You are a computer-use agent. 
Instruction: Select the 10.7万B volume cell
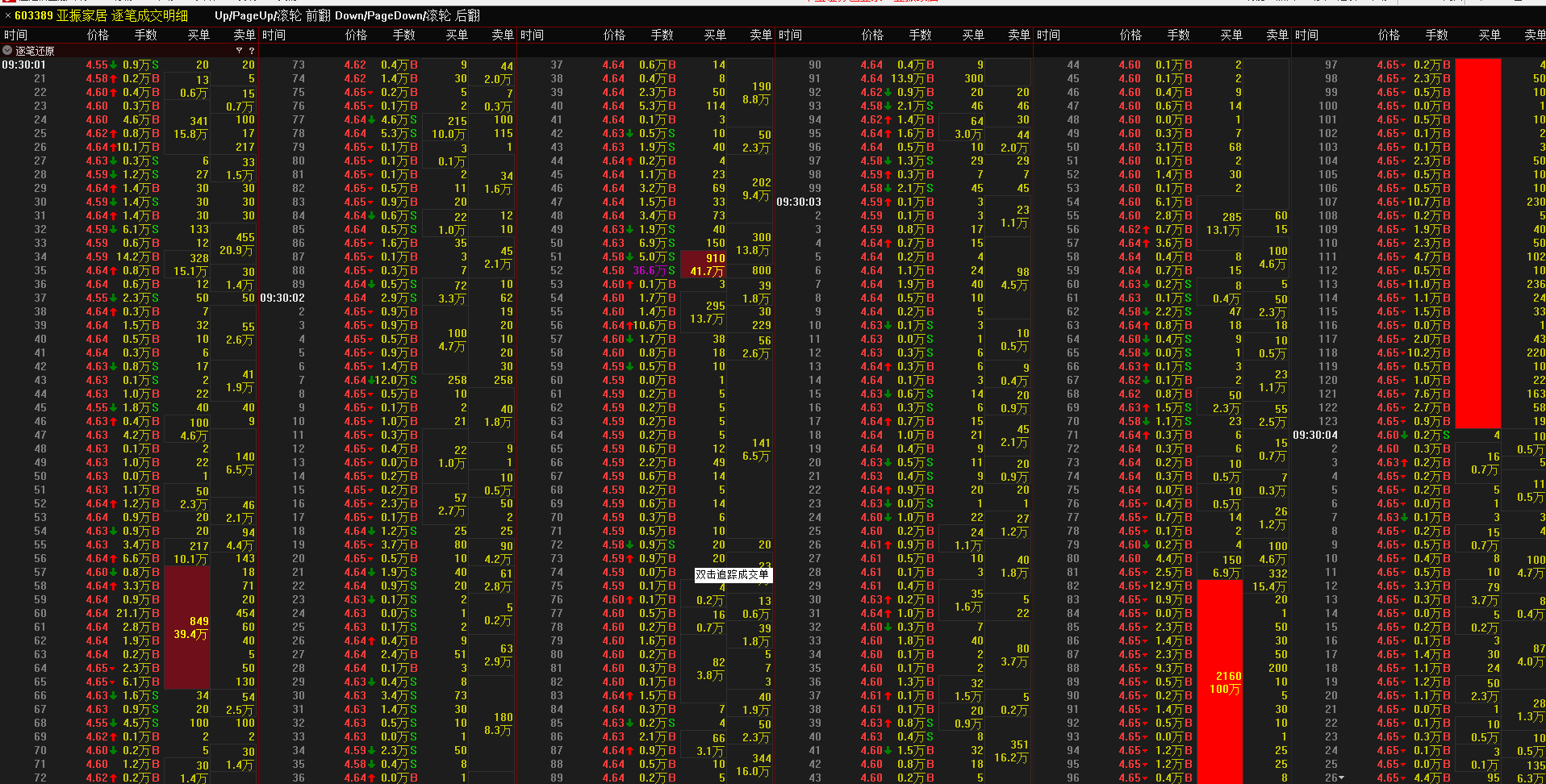pyautogui.click(x=1429, y=202)
